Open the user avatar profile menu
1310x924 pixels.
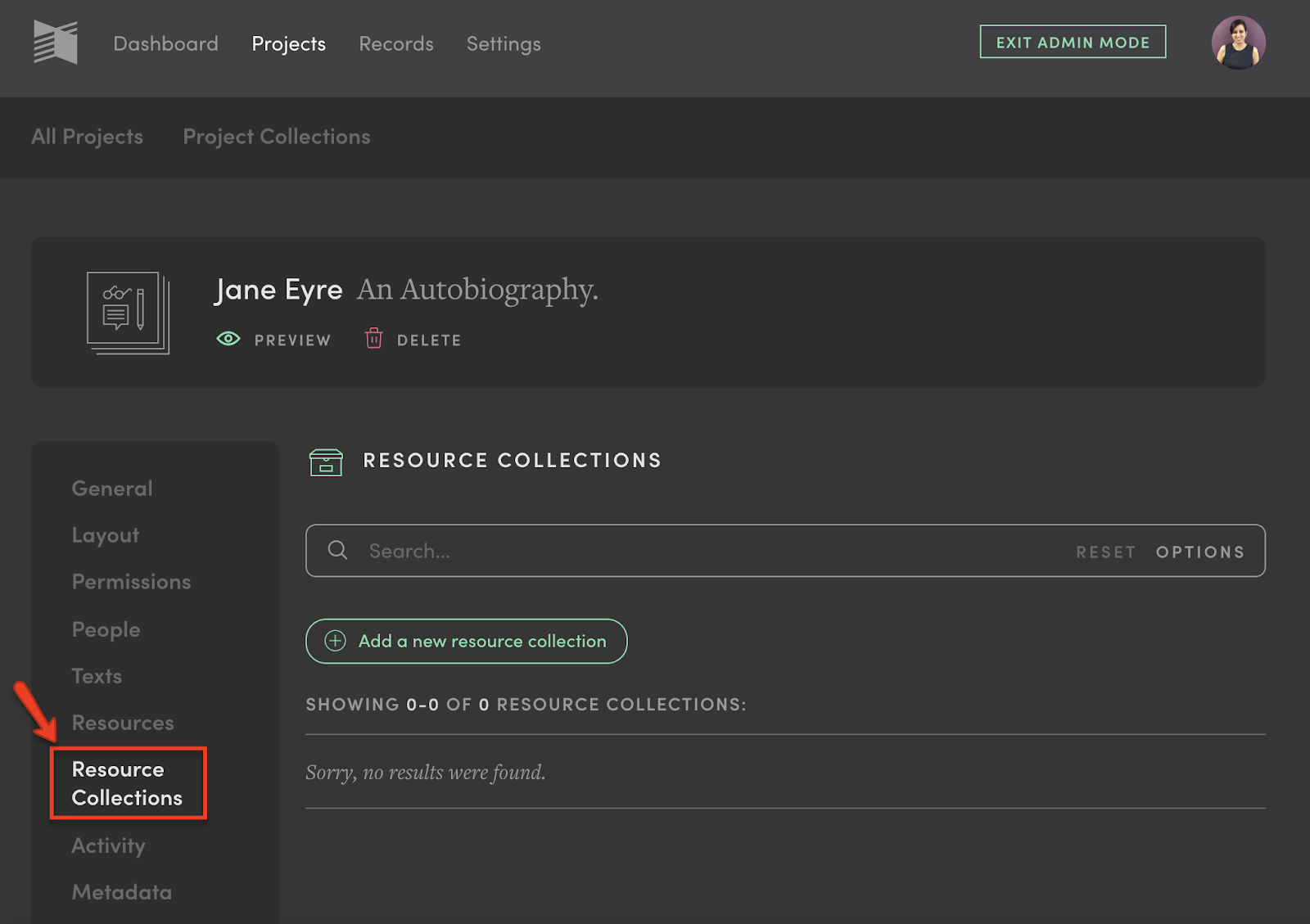pos(1237,43)
